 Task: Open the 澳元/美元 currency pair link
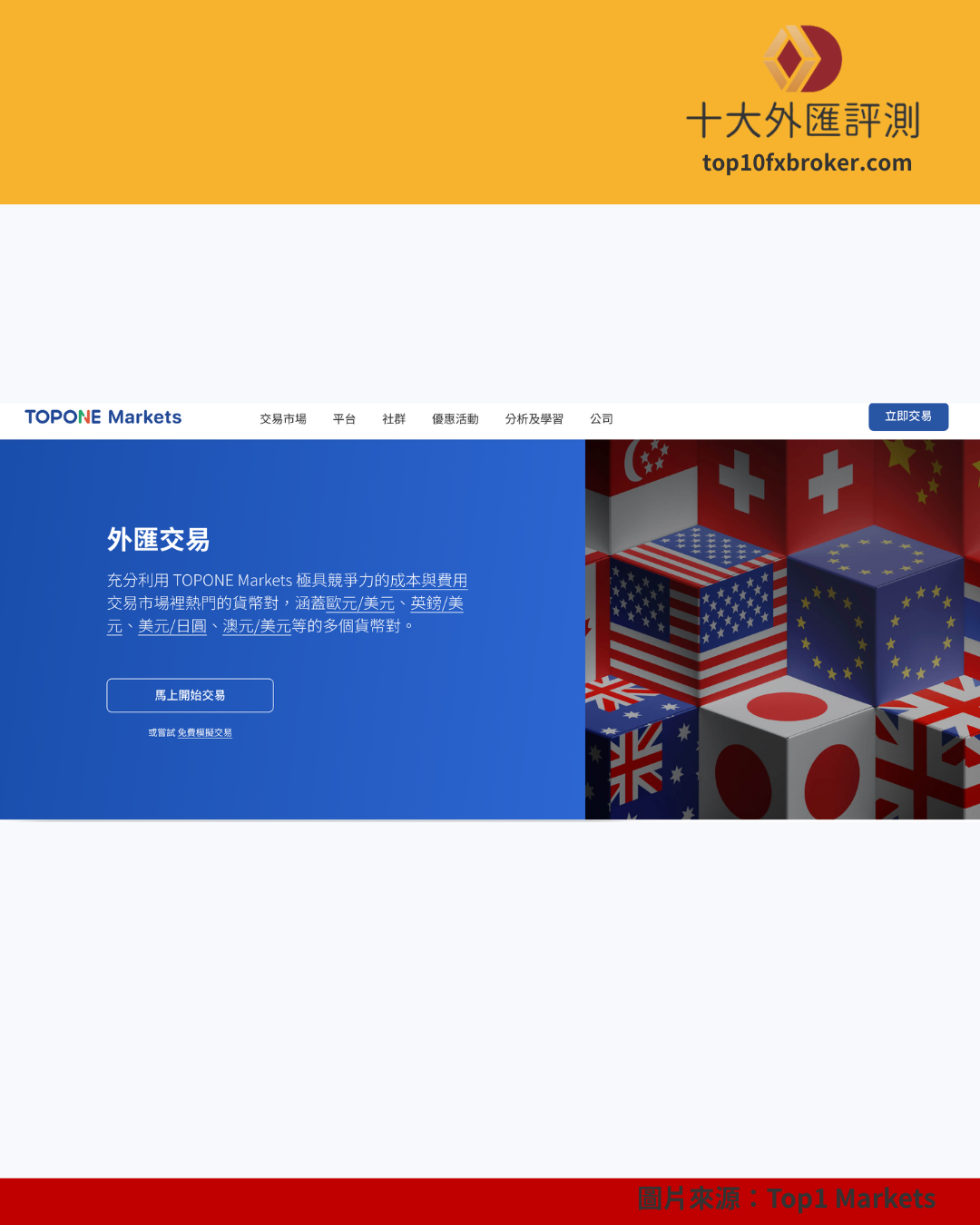257,626
